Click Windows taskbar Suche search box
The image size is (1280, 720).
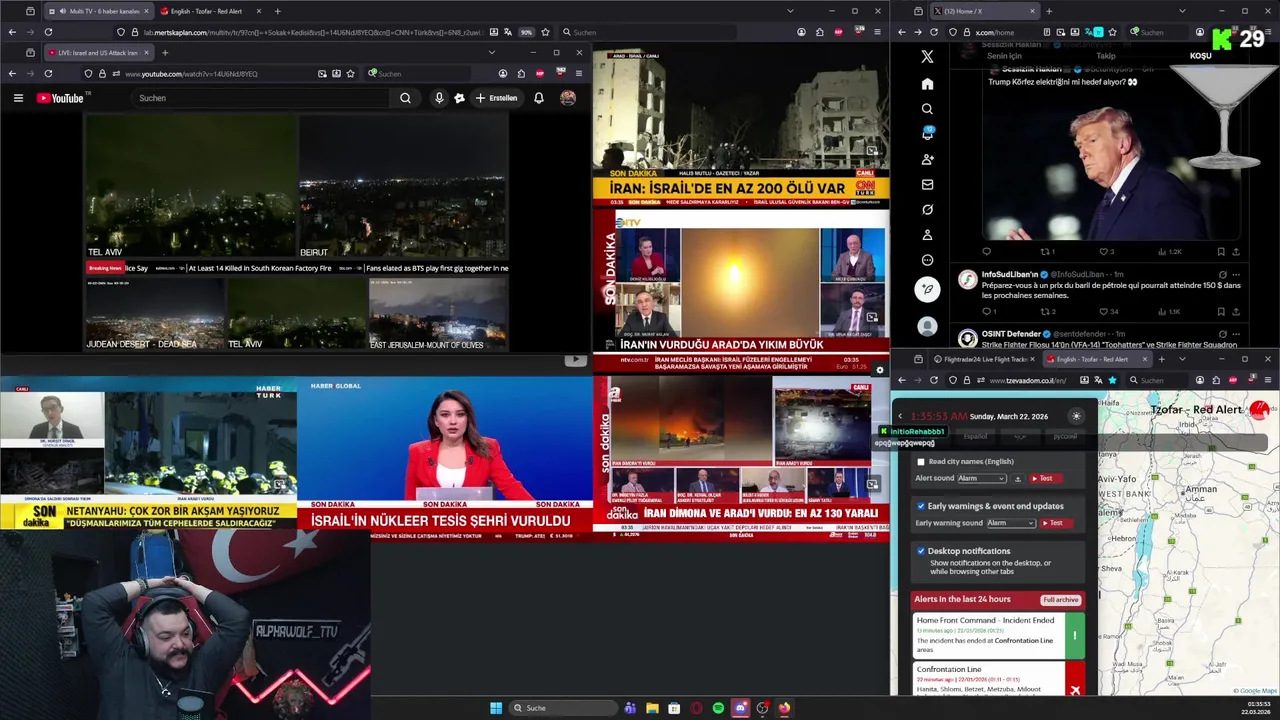563,708
